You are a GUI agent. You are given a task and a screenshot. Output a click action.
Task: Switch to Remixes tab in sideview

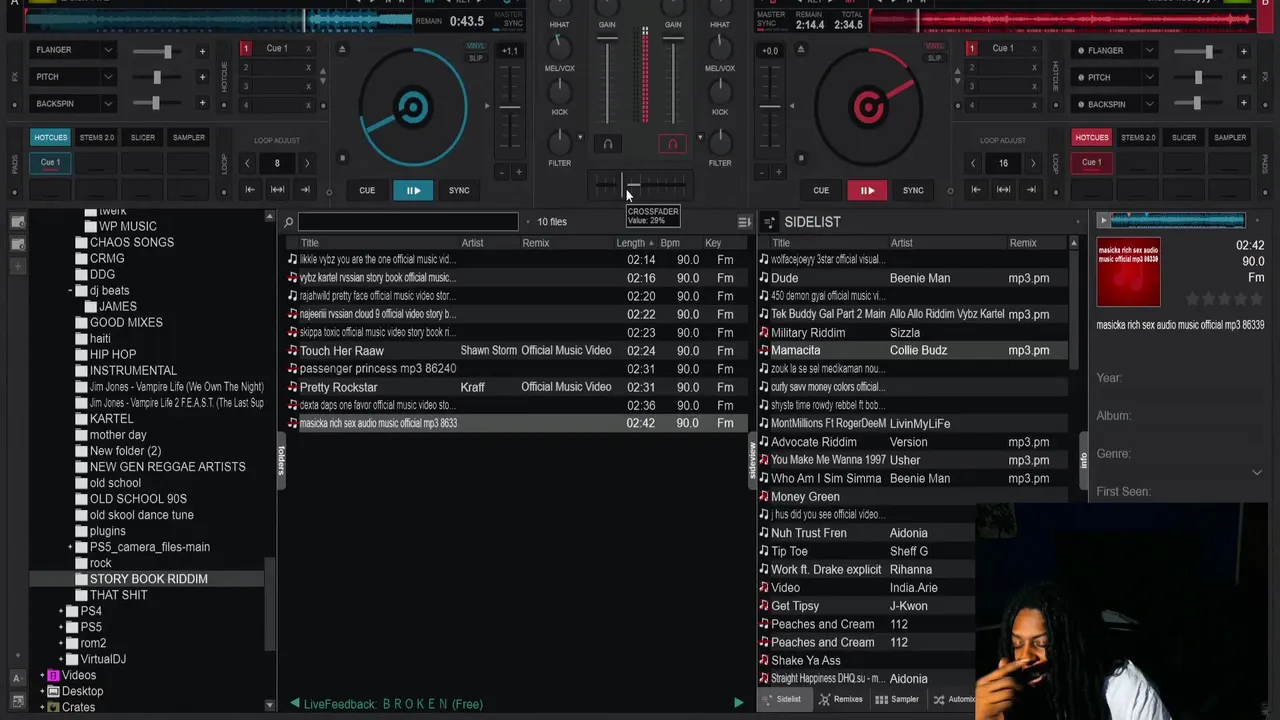[840, 699]
